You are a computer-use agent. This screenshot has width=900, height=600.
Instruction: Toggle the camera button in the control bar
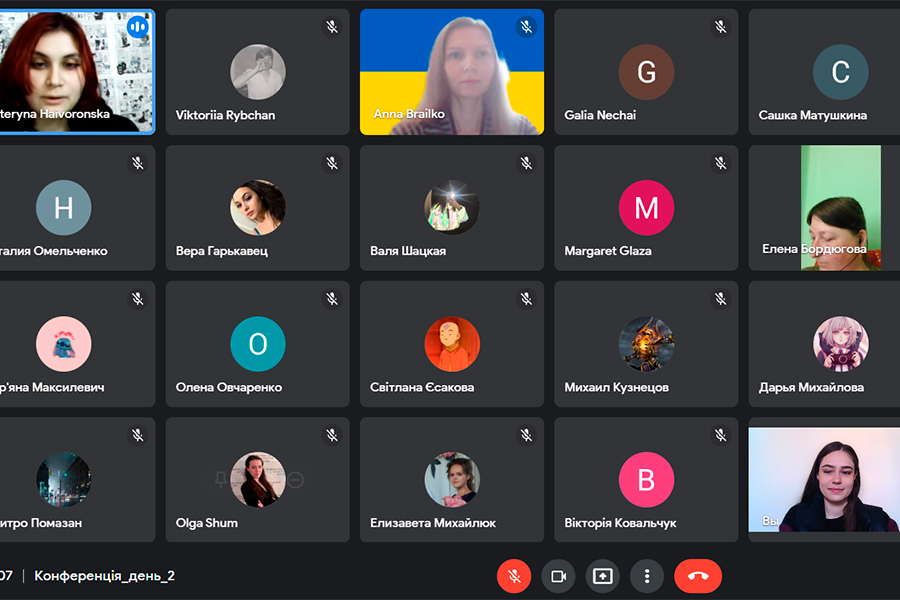click(558, 576)
